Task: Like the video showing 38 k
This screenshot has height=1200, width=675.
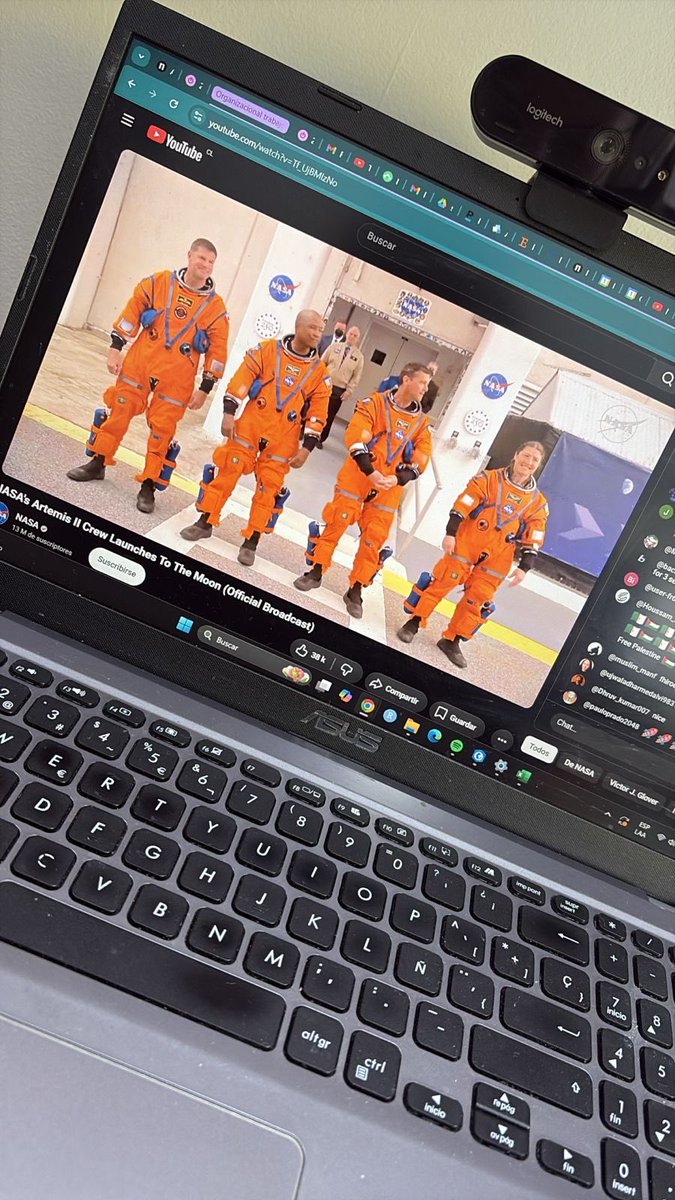Action: (x=311, y=654)
